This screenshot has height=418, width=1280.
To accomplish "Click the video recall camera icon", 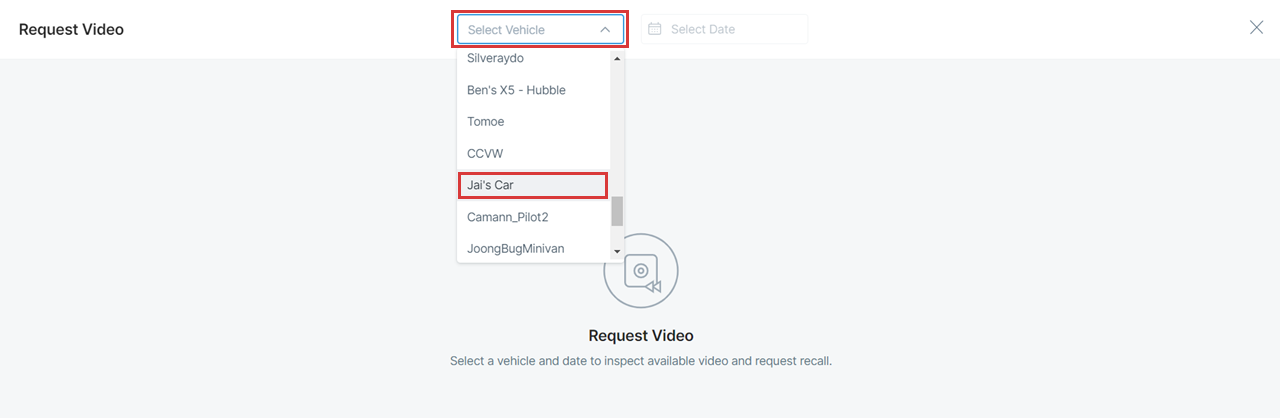I will (641, 271).
